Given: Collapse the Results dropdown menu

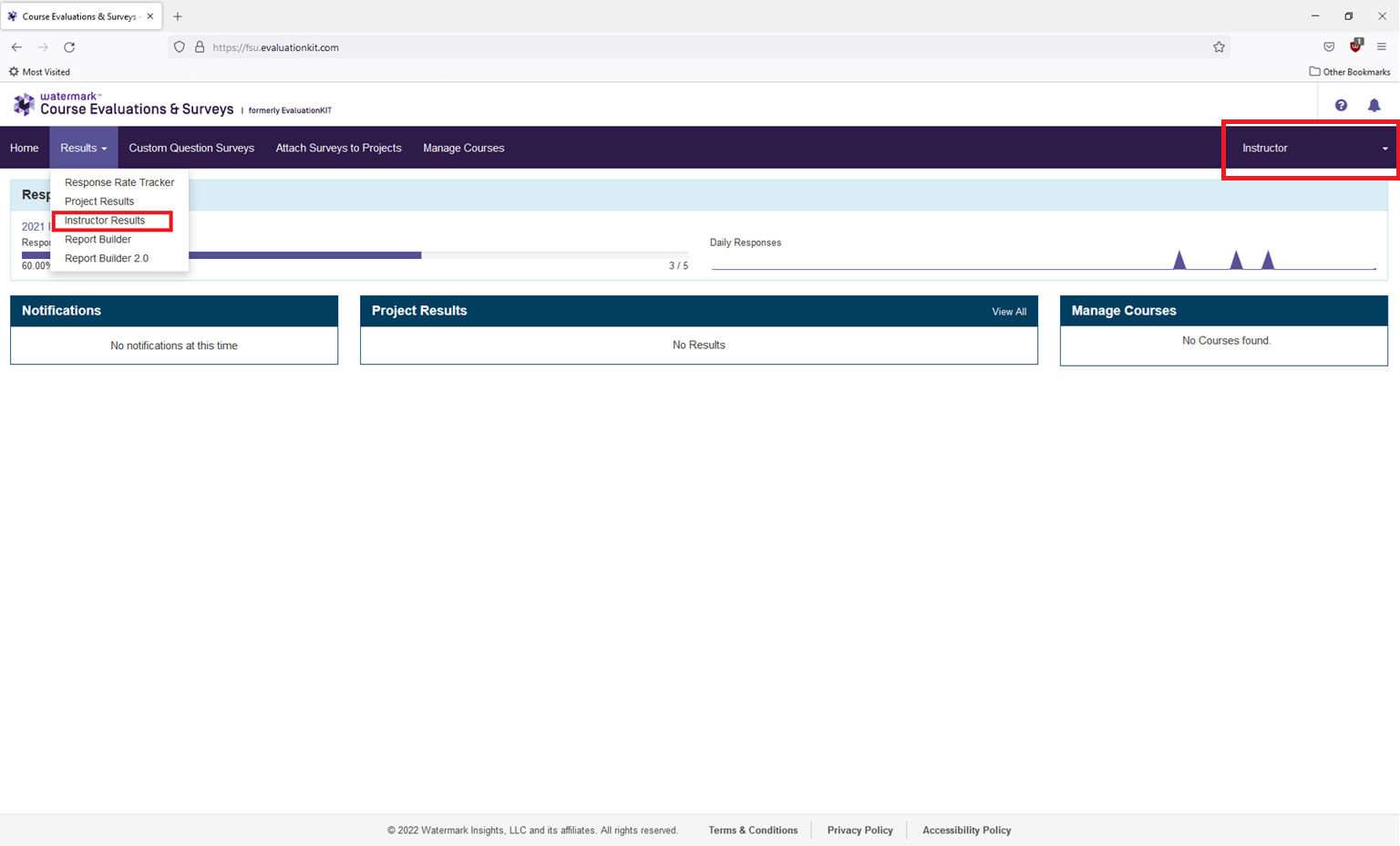Looking at the screenshot, I should coord(84,148).
